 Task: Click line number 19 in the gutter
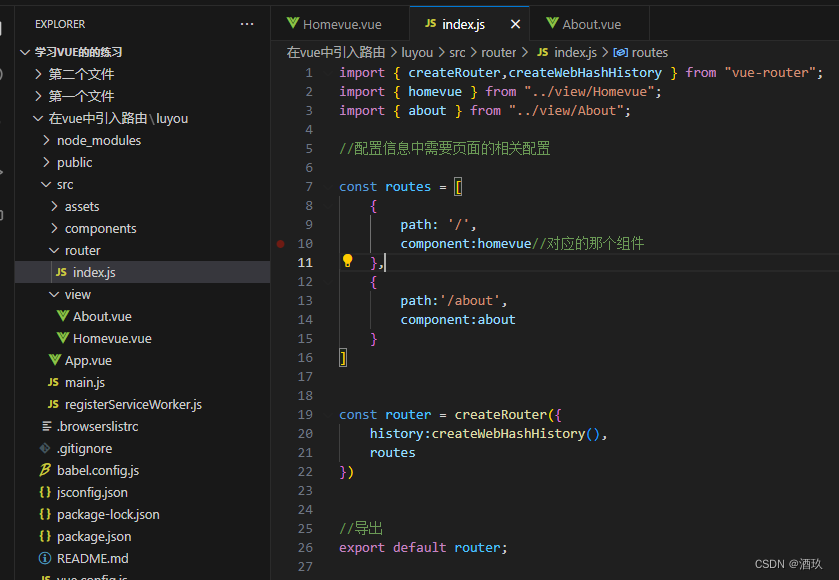(305, 414)
